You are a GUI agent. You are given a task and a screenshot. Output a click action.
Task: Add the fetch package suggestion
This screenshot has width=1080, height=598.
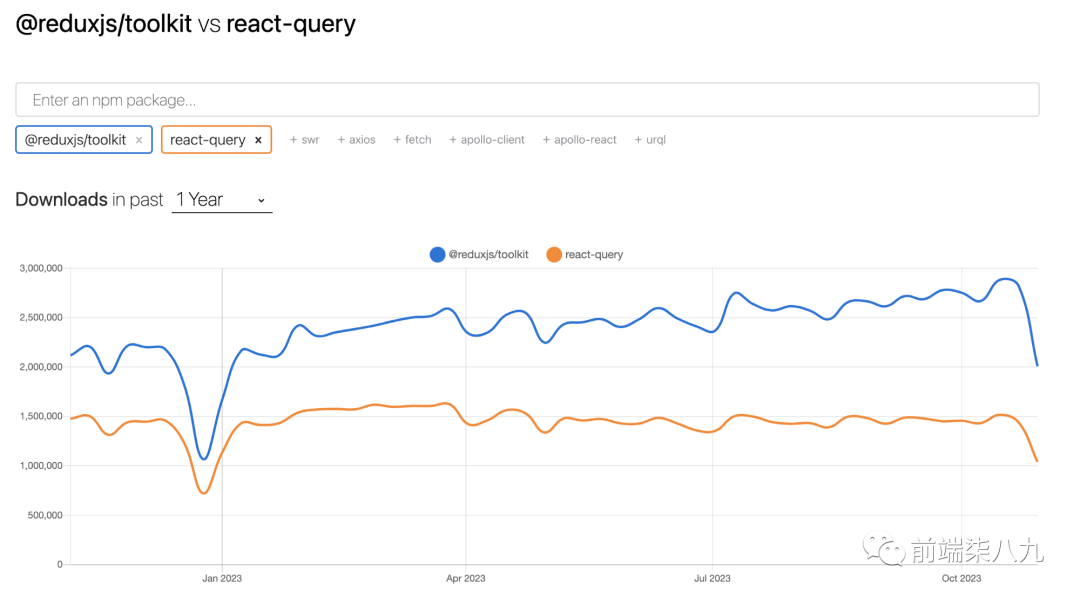coord(413,140)
